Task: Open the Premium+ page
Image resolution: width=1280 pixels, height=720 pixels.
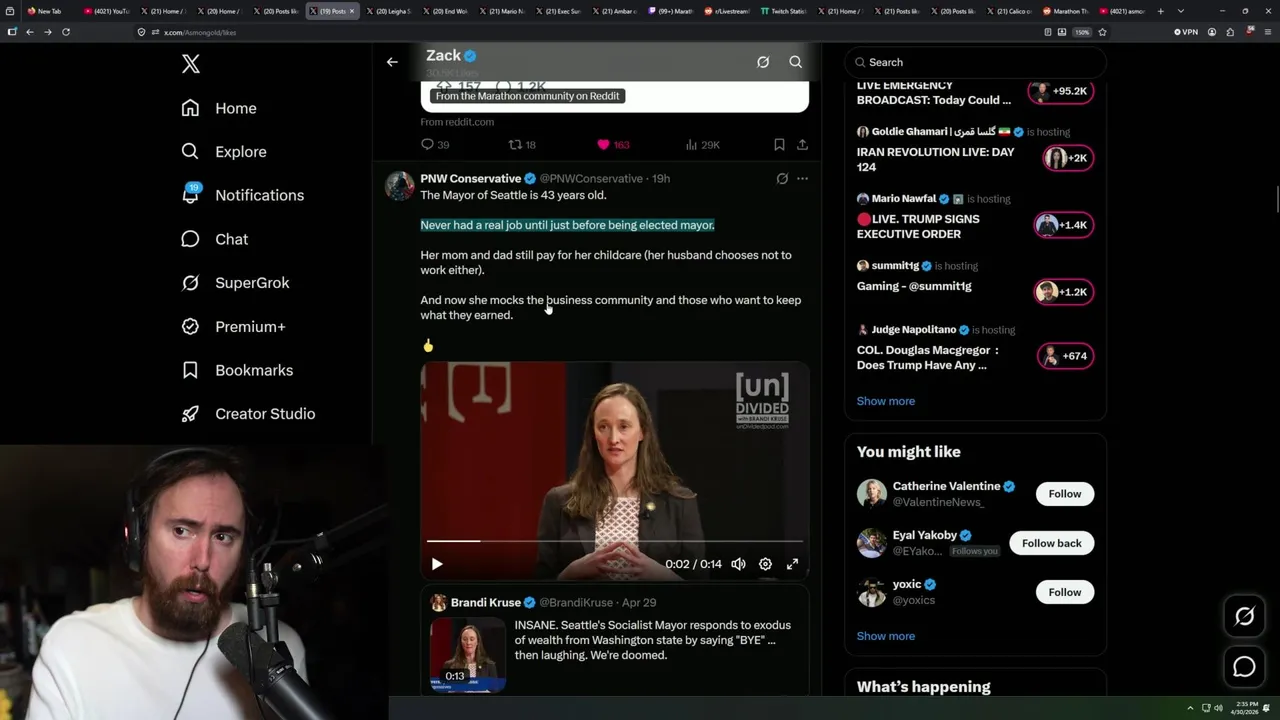Action: 233,326
